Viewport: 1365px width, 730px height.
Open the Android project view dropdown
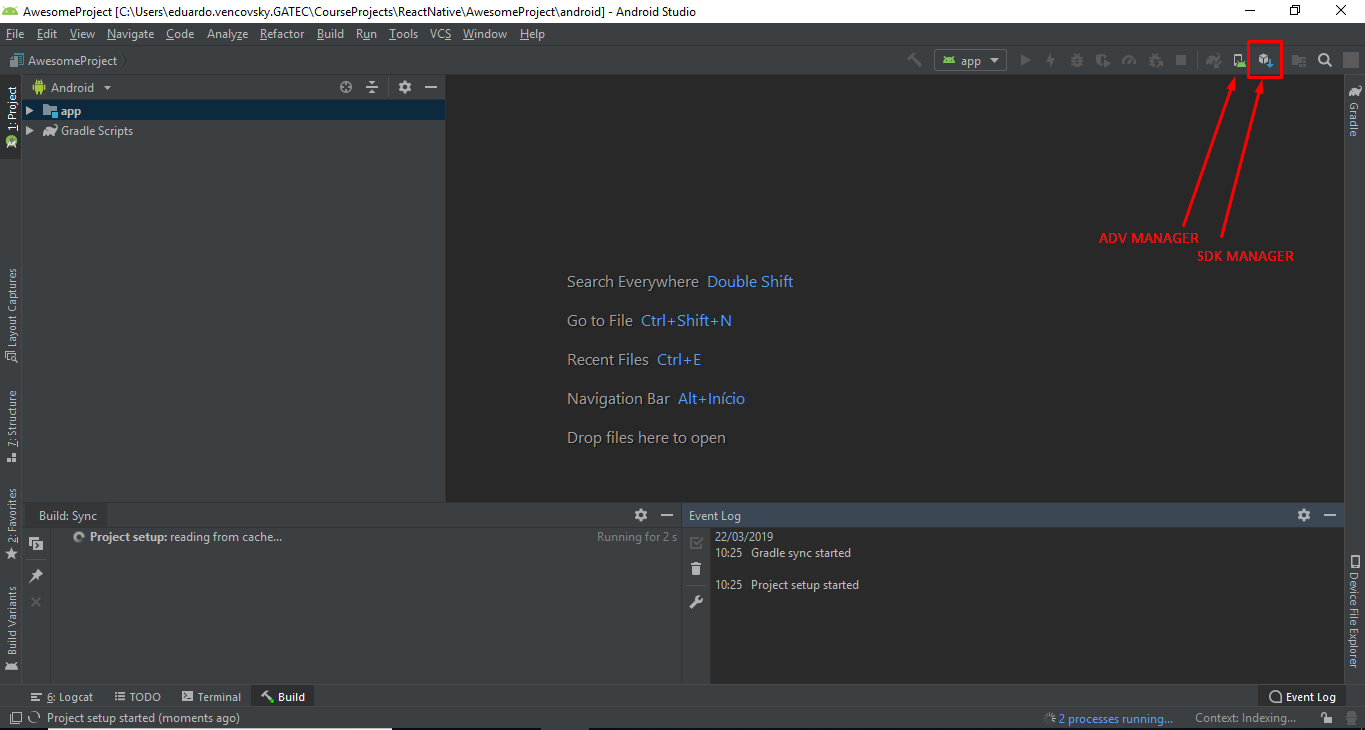click(x=72, y=87)
